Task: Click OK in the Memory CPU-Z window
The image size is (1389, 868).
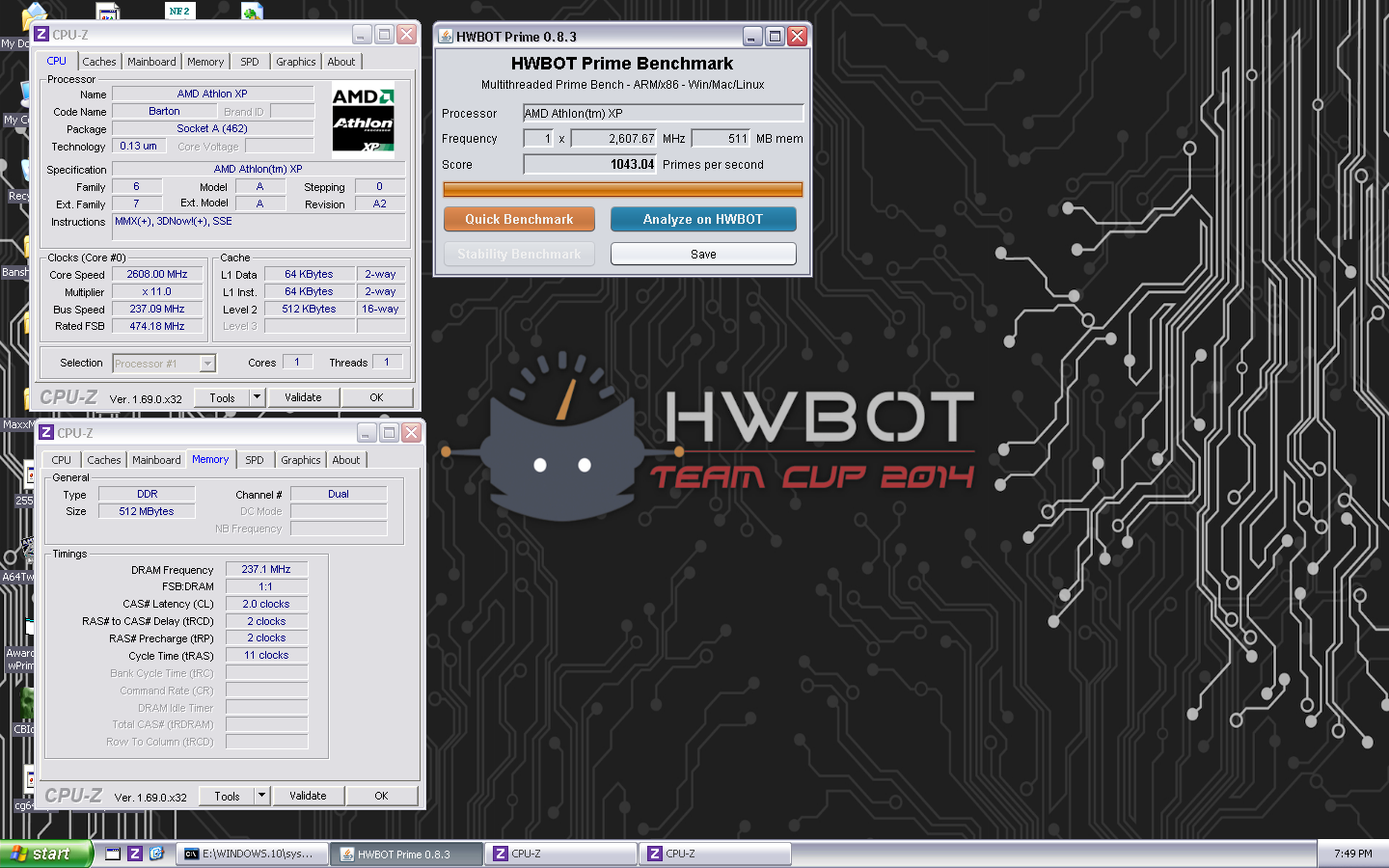Action: 381,796
